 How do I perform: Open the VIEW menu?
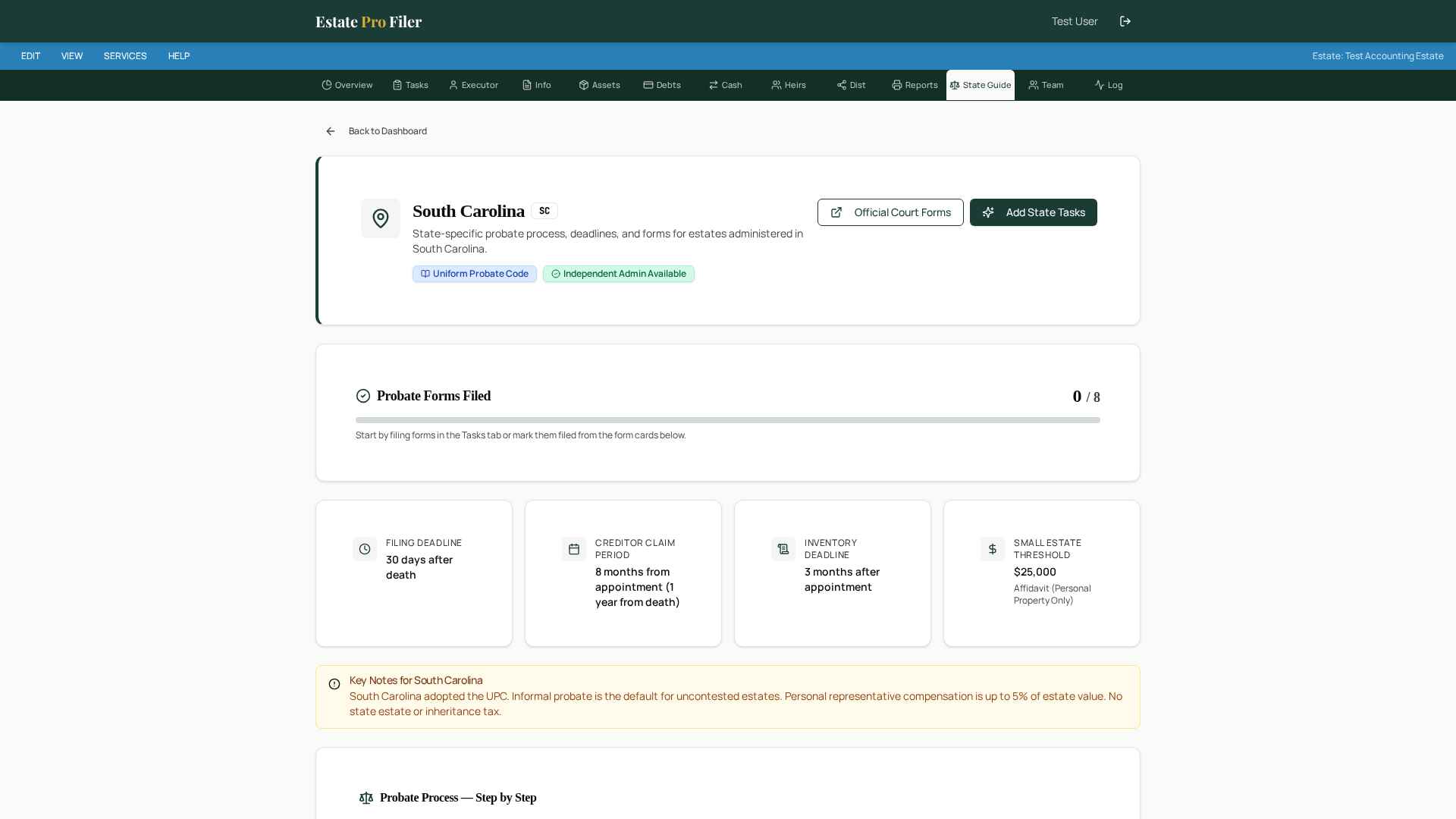coord(72,56)
